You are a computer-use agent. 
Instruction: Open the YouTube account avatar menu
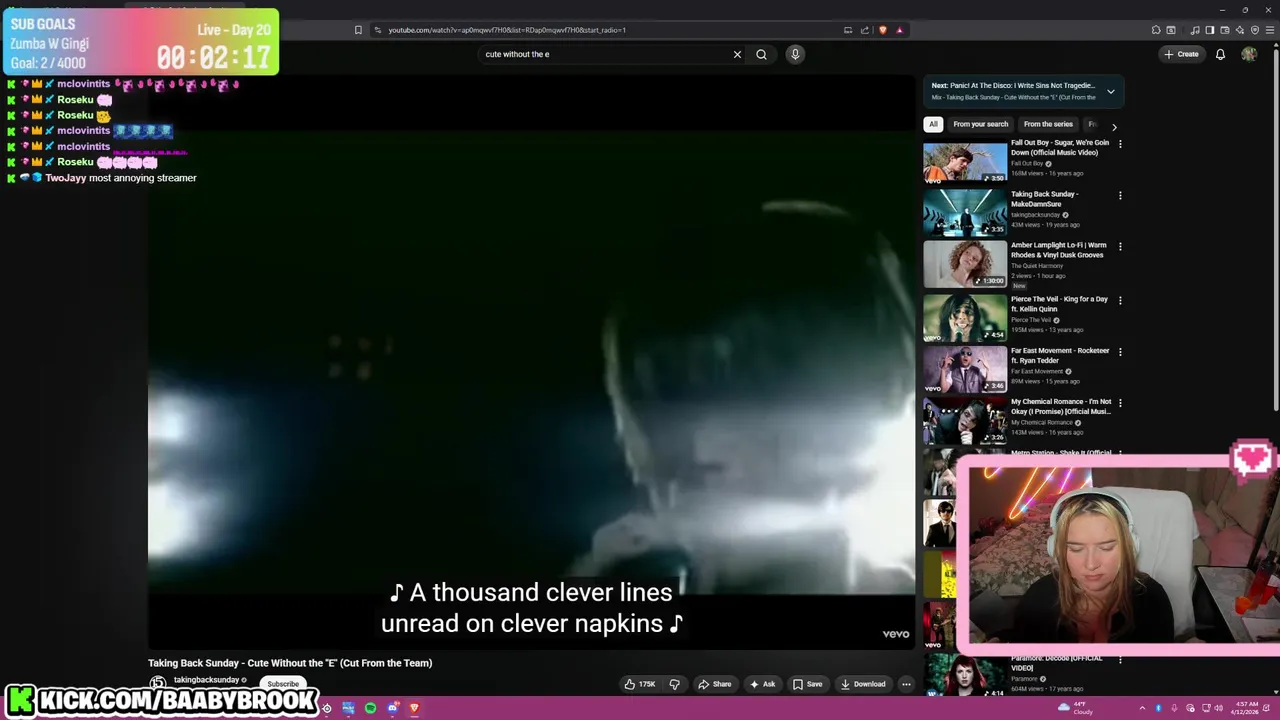(1249, 54)
